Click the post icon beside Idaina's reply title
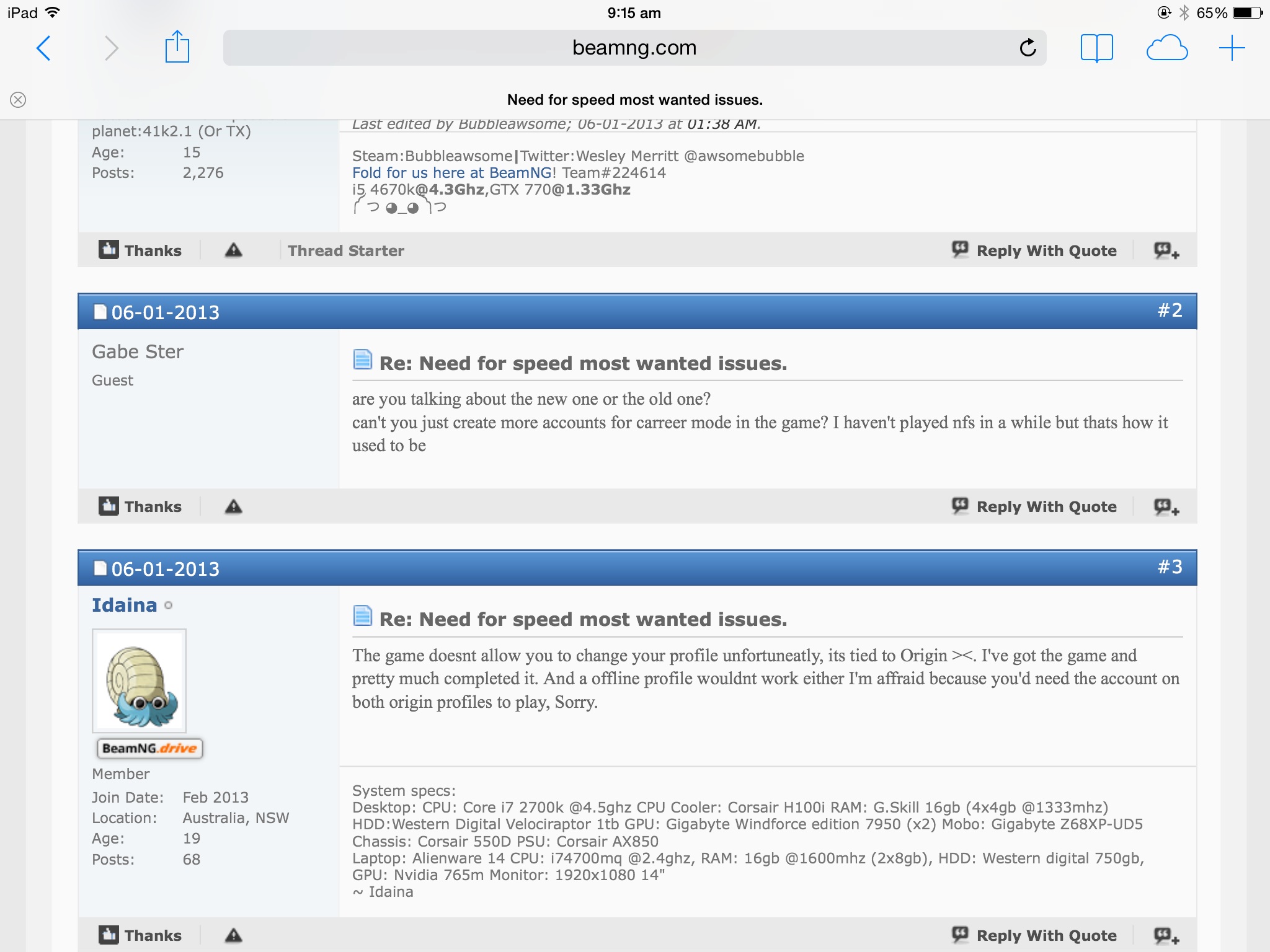This screenshot has width=1270, height=952. 362,615
